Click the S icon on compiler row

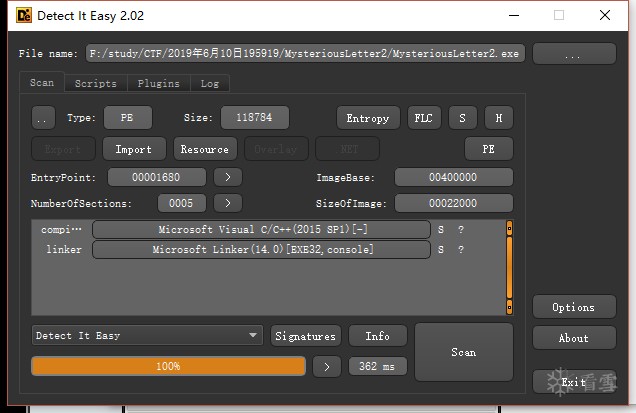(x=441, y=230)
